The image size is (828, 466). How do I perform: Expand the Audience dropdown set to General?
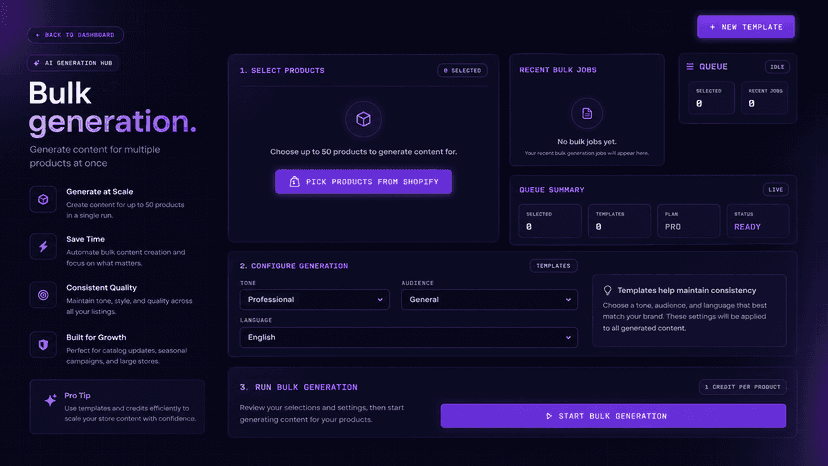pos(489,300)
